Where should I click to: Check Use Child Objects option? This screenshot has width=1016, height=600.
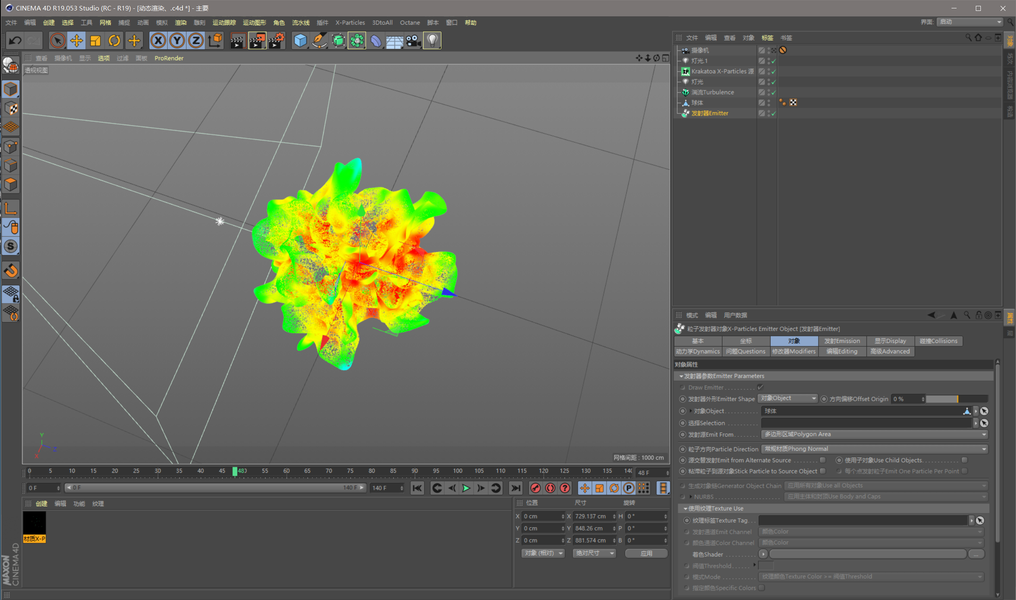click(964, 460)
